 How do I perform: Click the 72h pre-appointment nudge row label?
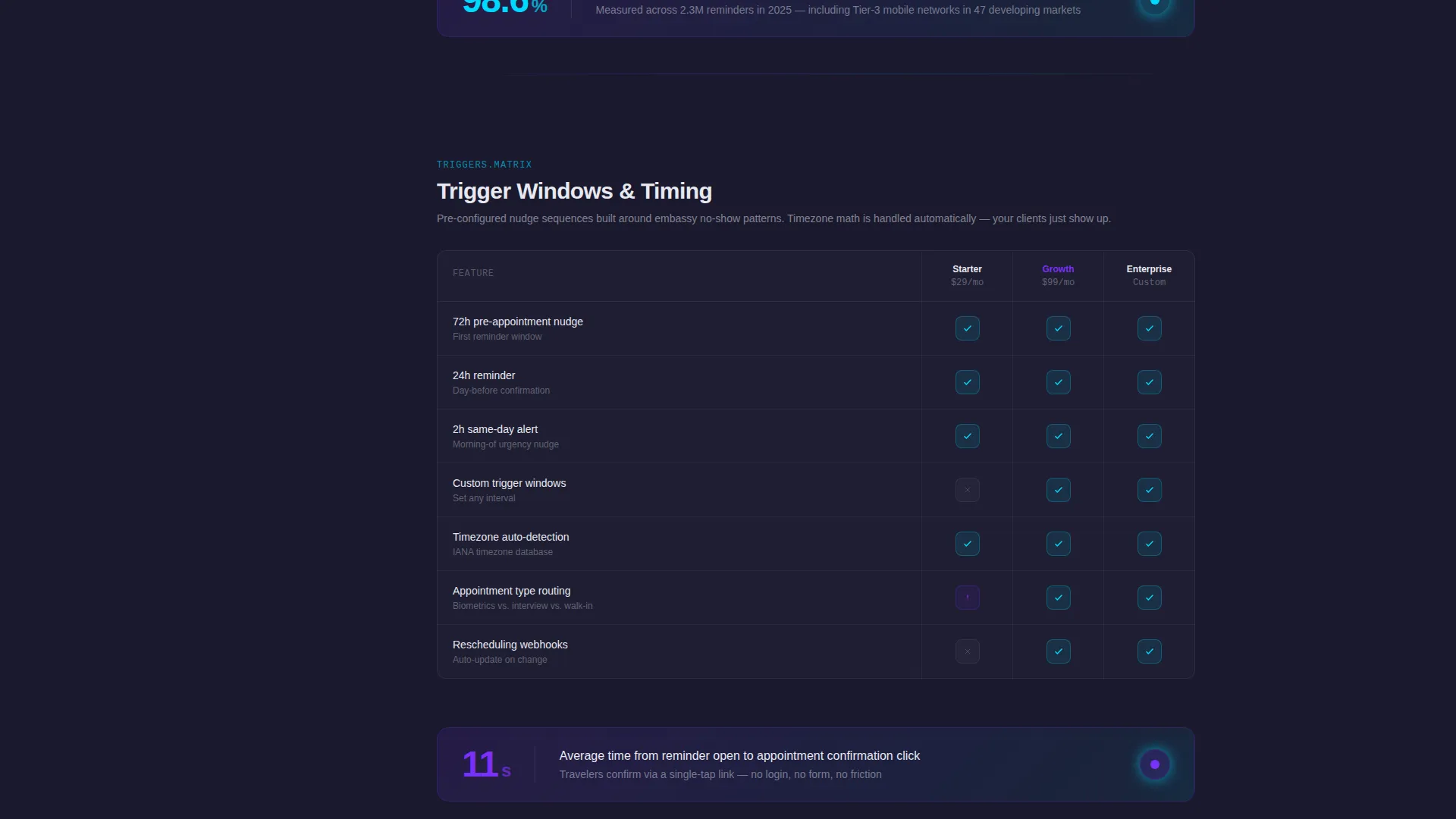pos(518,322)
